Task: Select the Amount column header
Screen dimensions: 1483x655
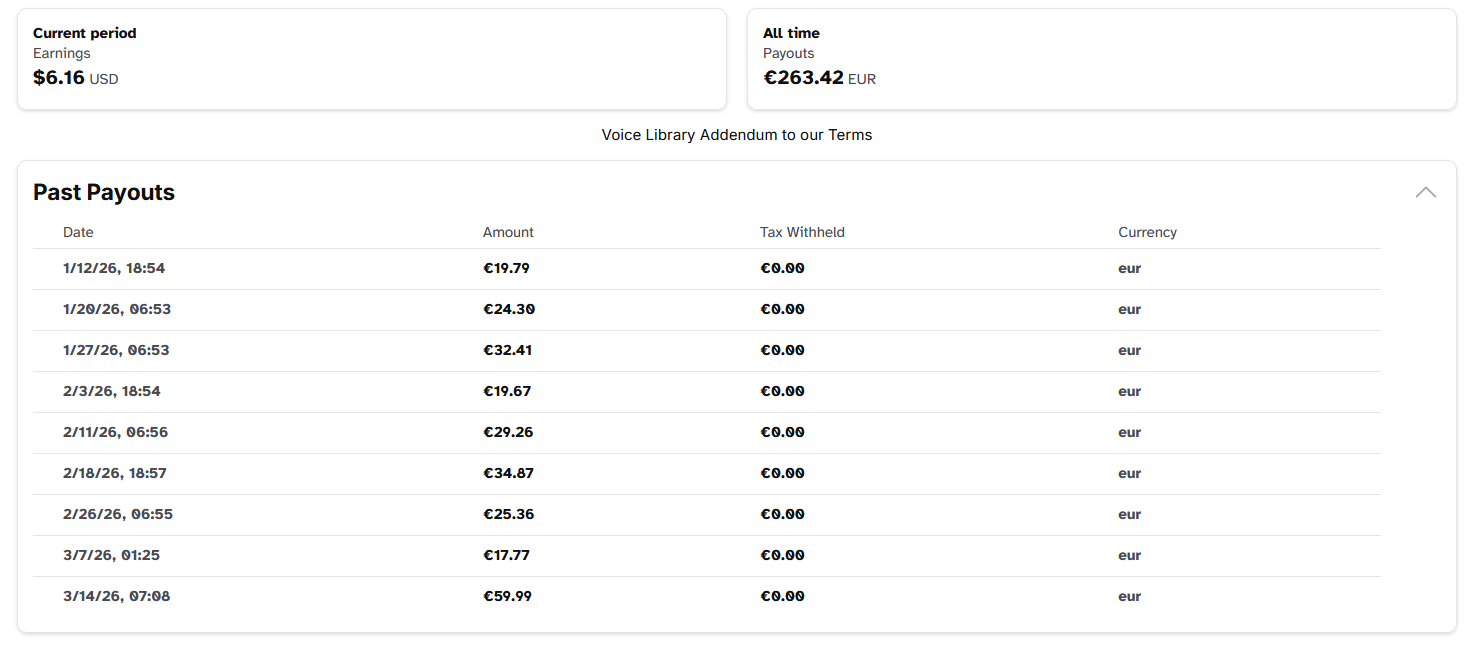Action: 508,231
